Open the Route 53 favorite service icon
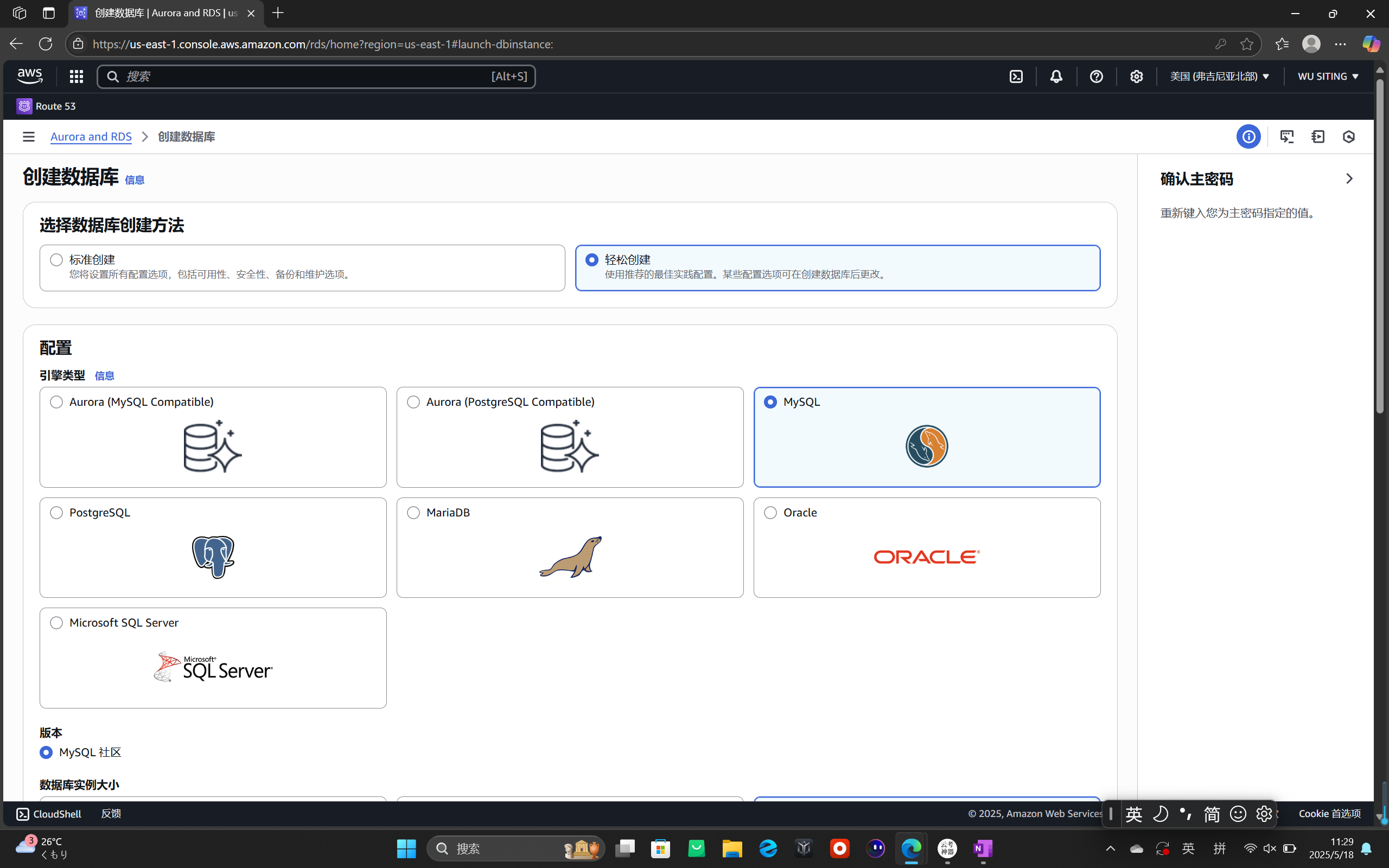This screenshot has height=868, width=1389. point(23,106)
